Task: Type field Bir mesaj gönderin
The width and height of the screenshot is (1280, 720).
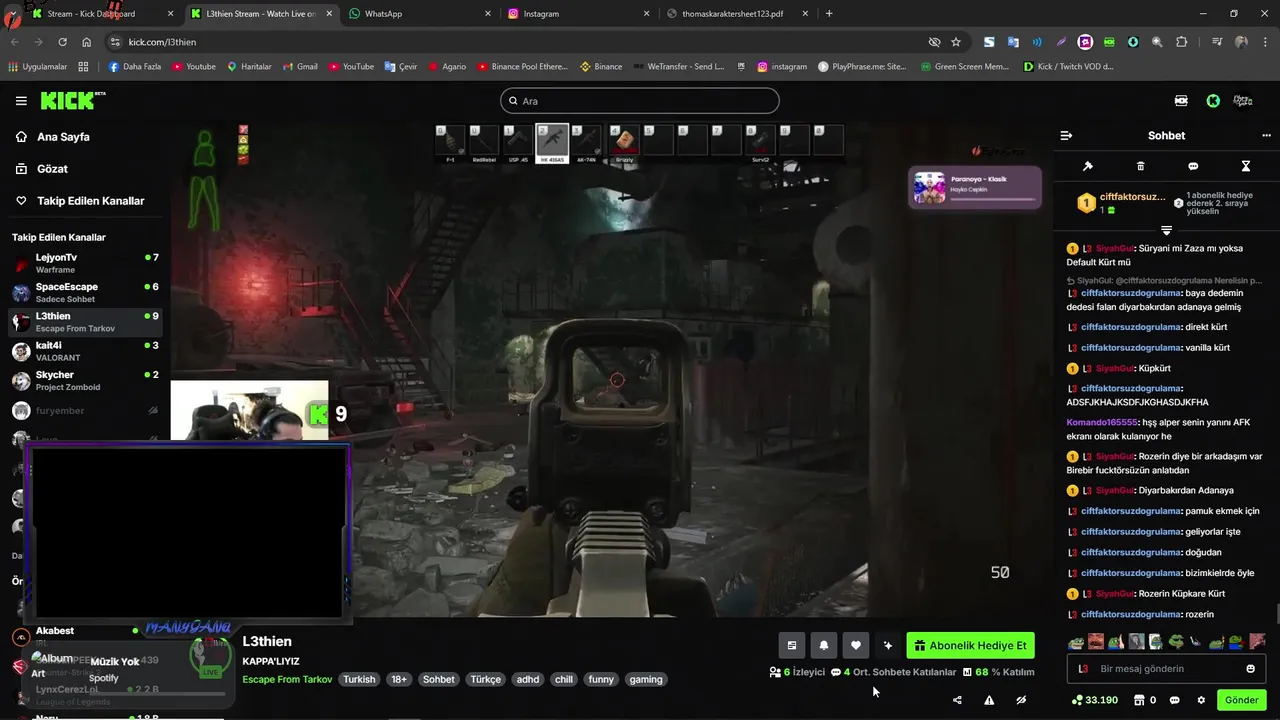Action: (x=1166, y=668)
